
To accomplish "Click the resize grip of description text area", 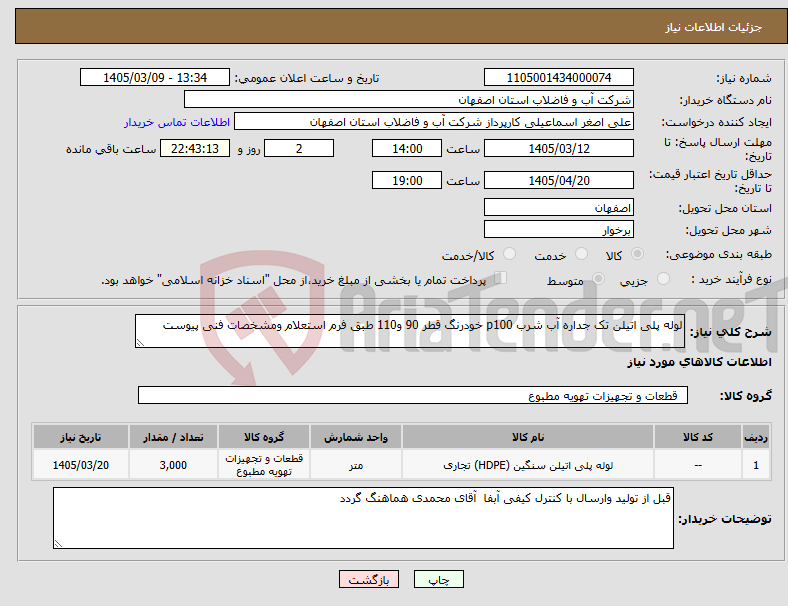I will coord(140,343).
